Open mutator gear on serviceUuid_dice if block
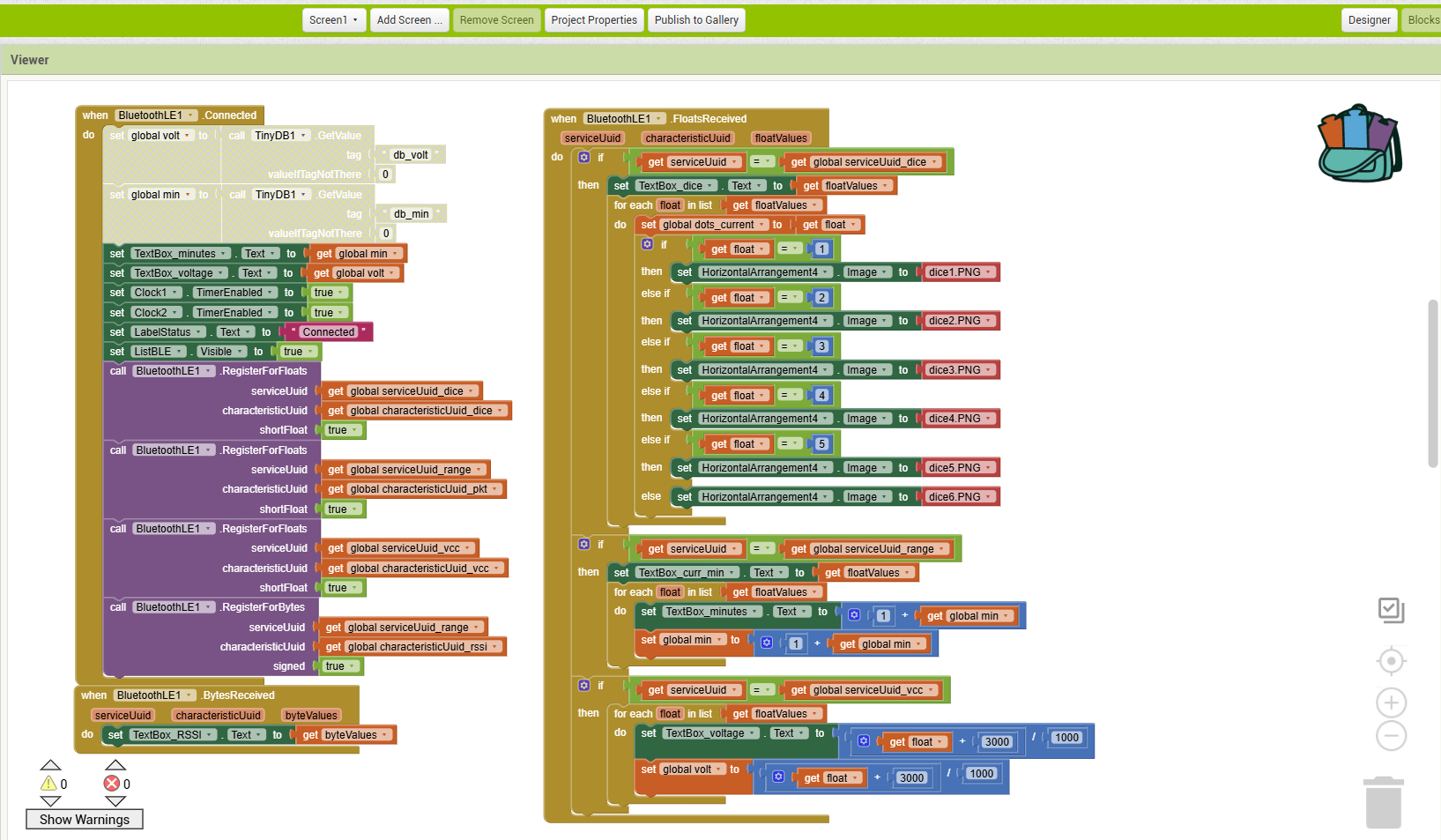 (x=584, y=157)
